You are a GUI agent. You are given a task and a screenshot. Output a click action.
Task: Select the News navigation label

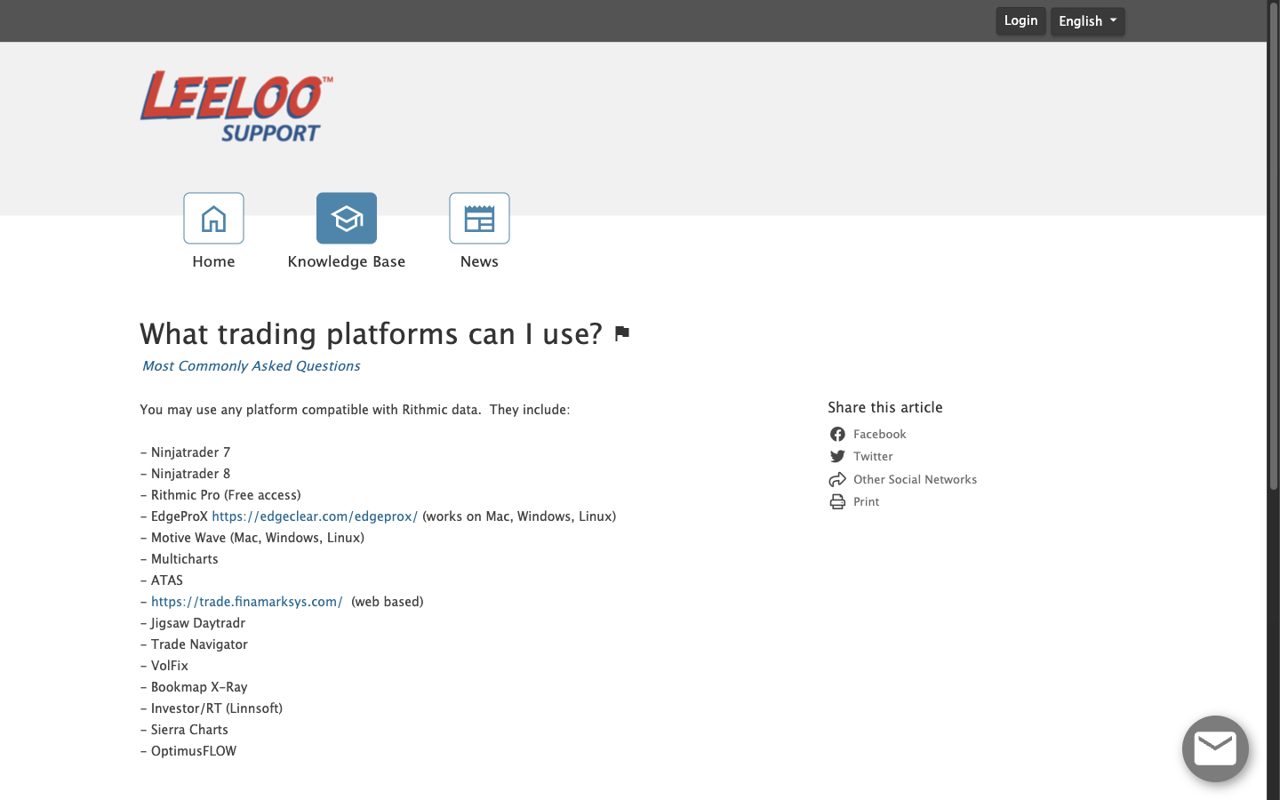tap(479, 261)
